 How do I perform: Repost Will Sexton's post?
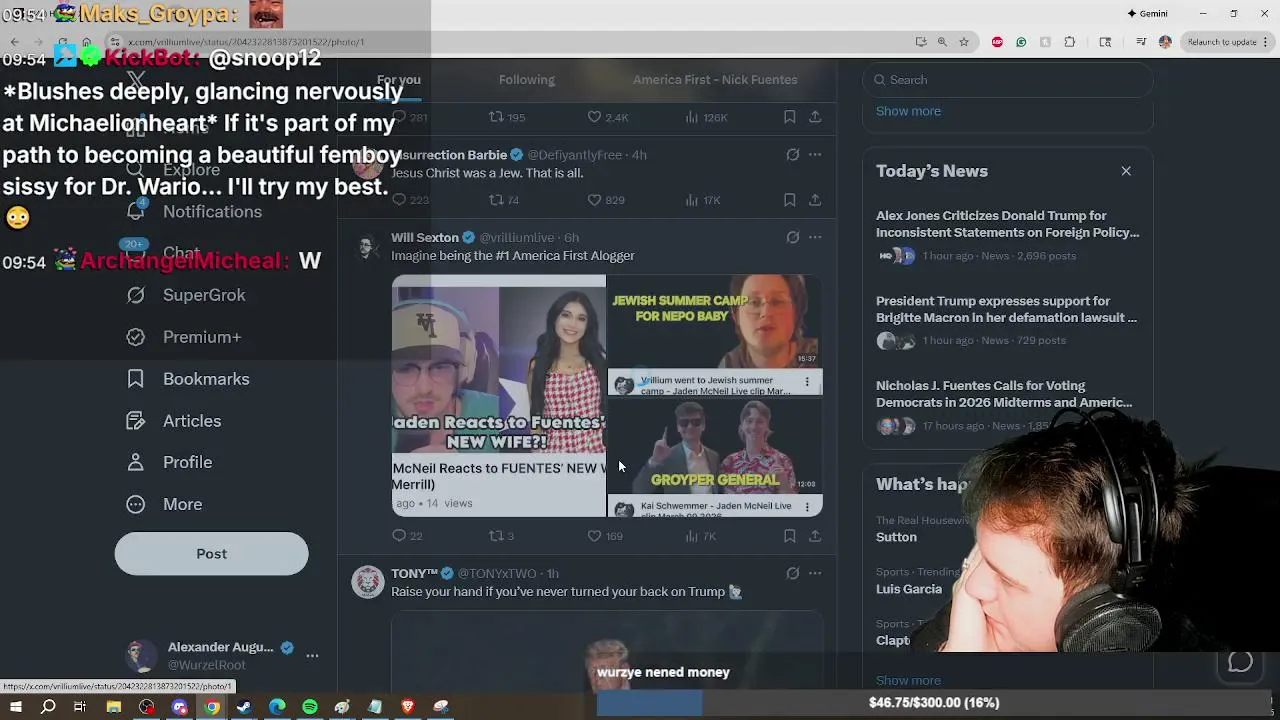click(x=501, y=536)
